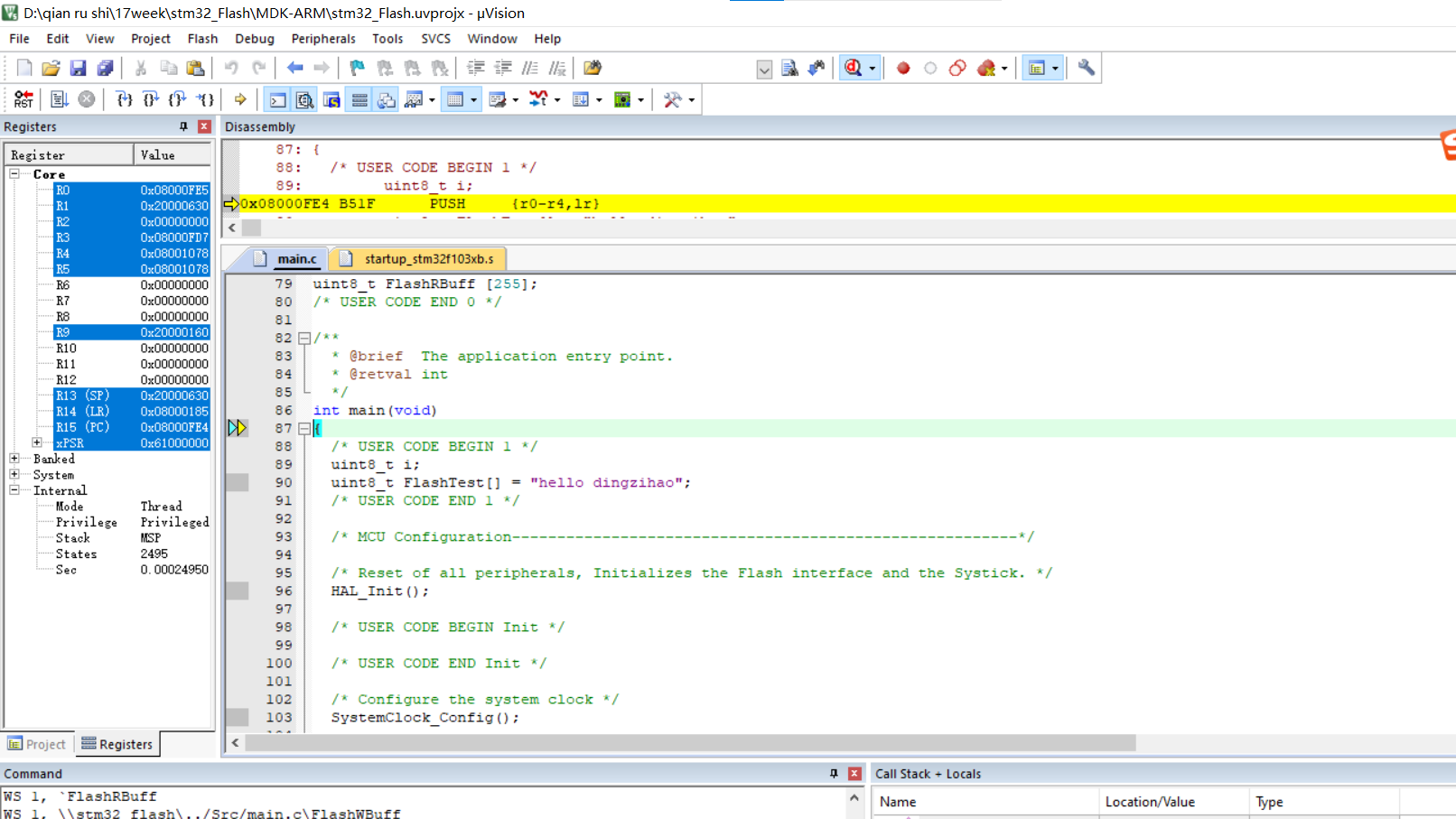
Task: Open a file with folder icon
Action: (51, 68)
